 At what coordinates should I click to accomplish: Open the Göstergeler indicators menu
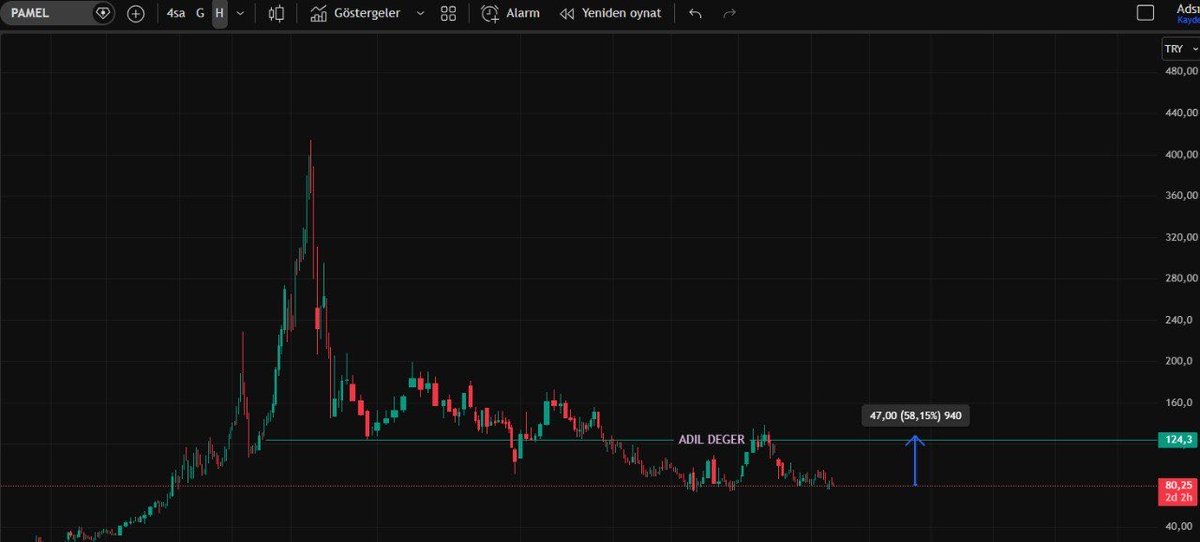pos(355,13)
